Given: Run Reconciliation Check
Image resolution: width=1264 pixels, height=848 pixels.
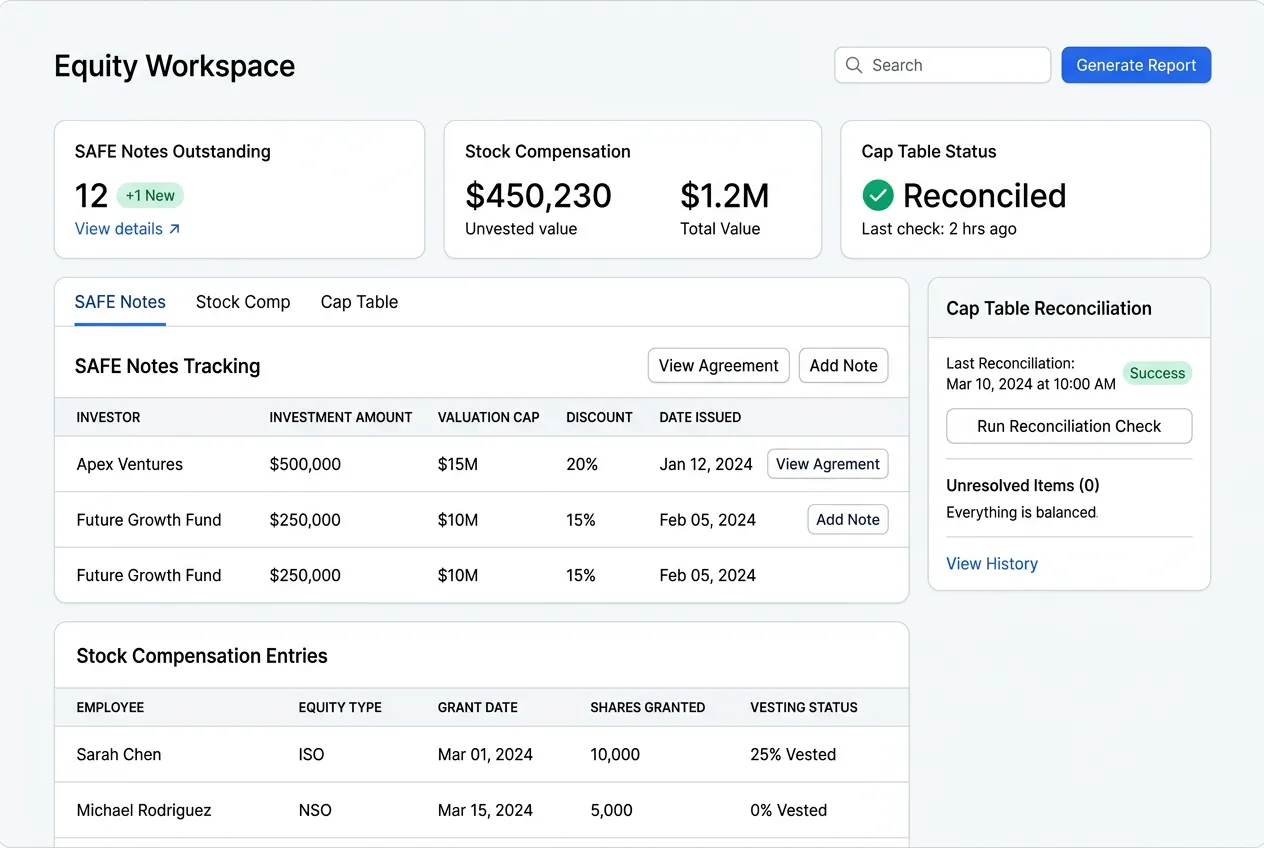Looking at the screenshot, I should click(x=1068, y=426).
